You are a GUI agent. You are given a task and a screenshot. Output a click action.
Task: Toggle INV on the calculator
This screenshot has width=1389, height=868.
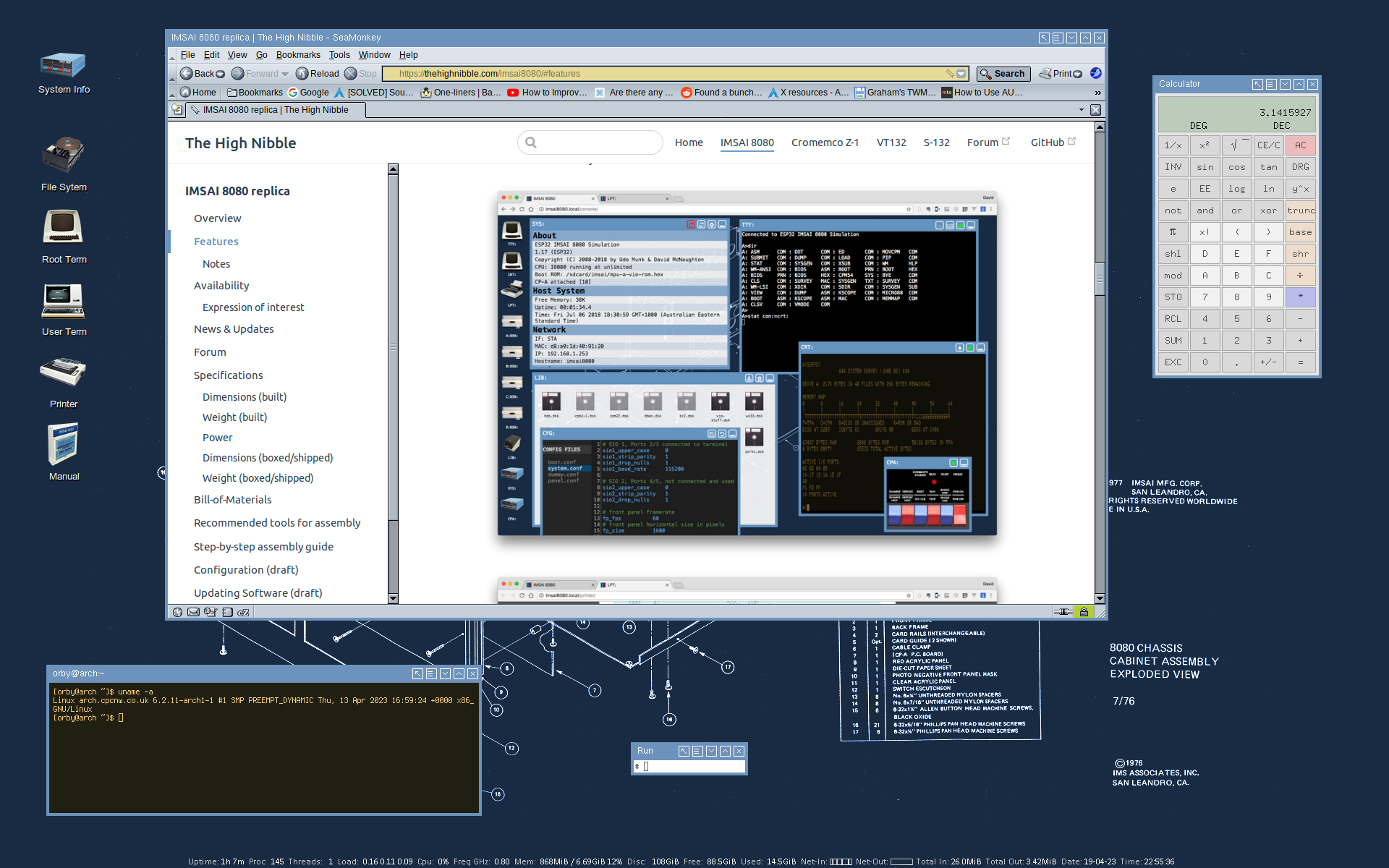1173,167
